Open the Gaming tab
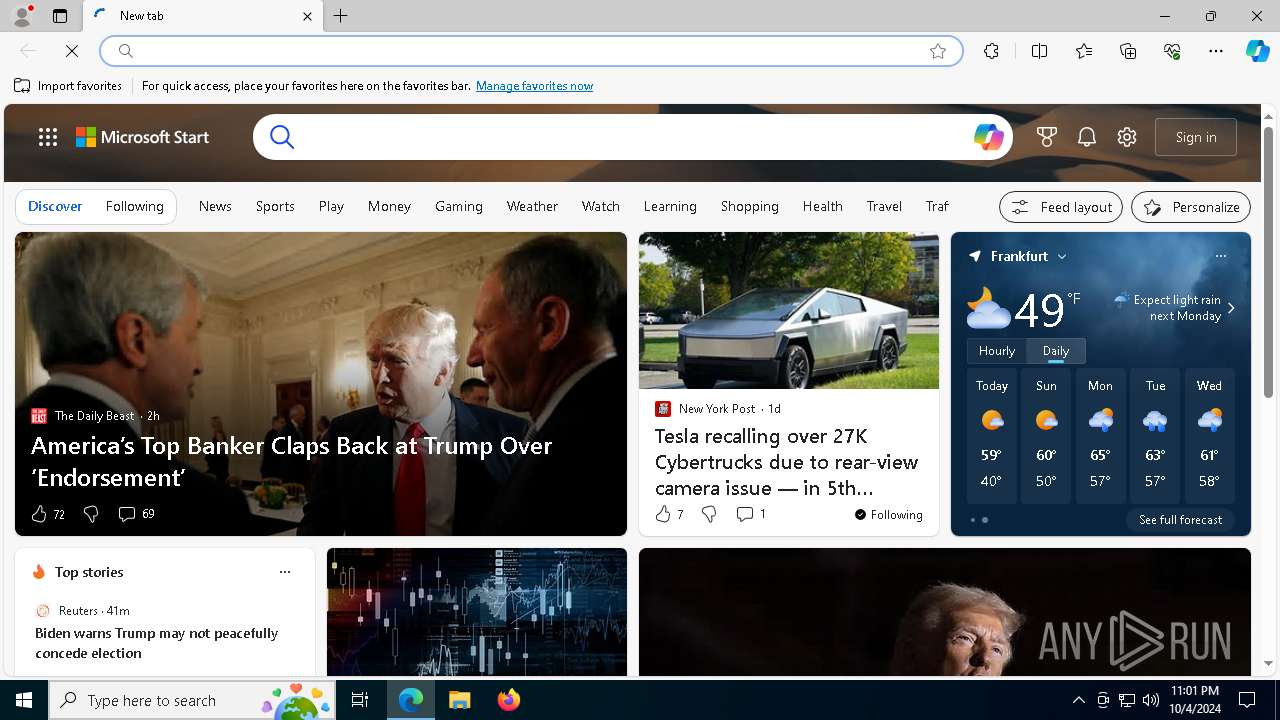This screenshot has width=1280, height=720. (x=459, y=206)
